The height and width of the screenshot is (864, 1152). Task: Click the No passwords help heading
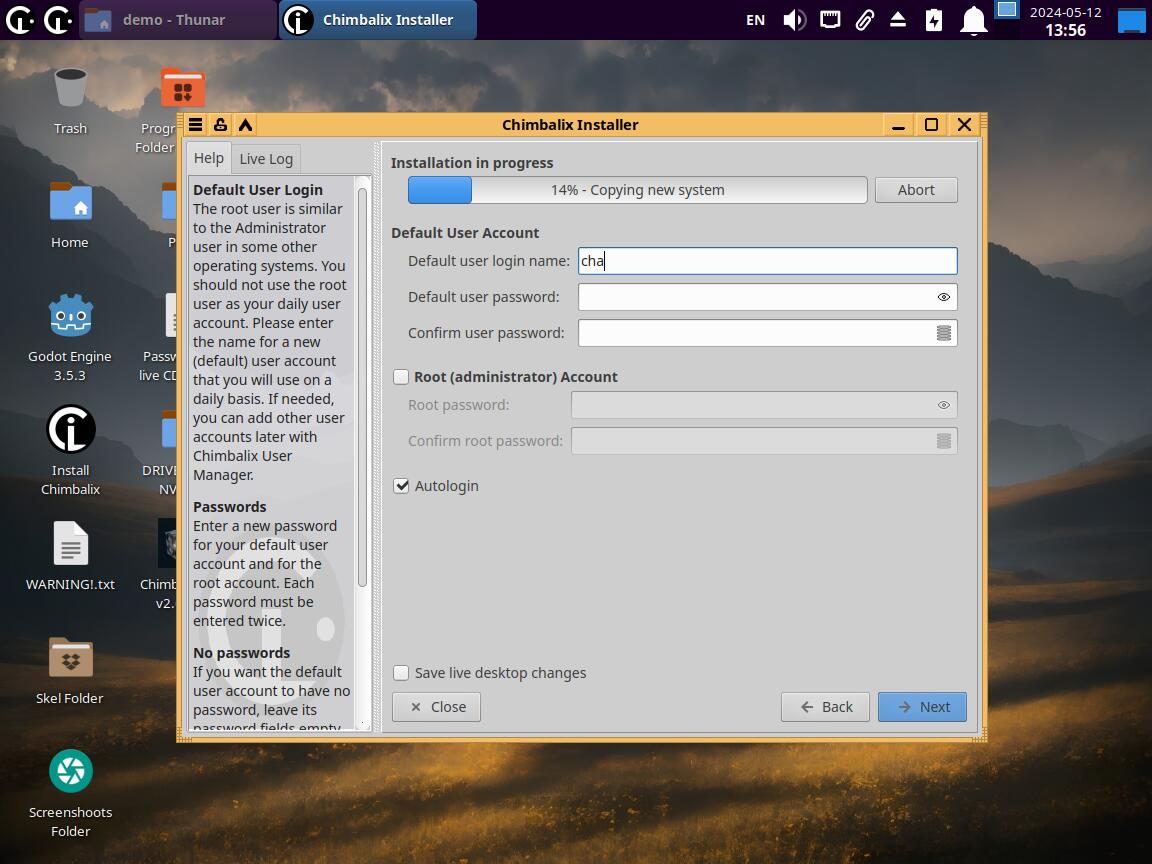242,653
